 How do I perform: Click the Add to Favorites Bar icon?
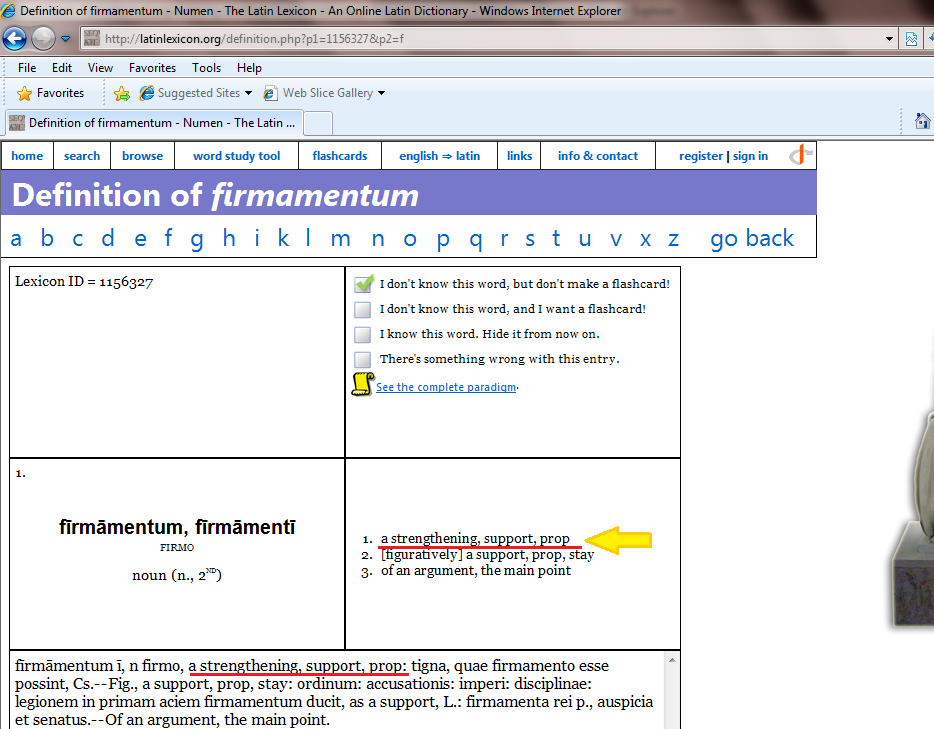point(122,93)
